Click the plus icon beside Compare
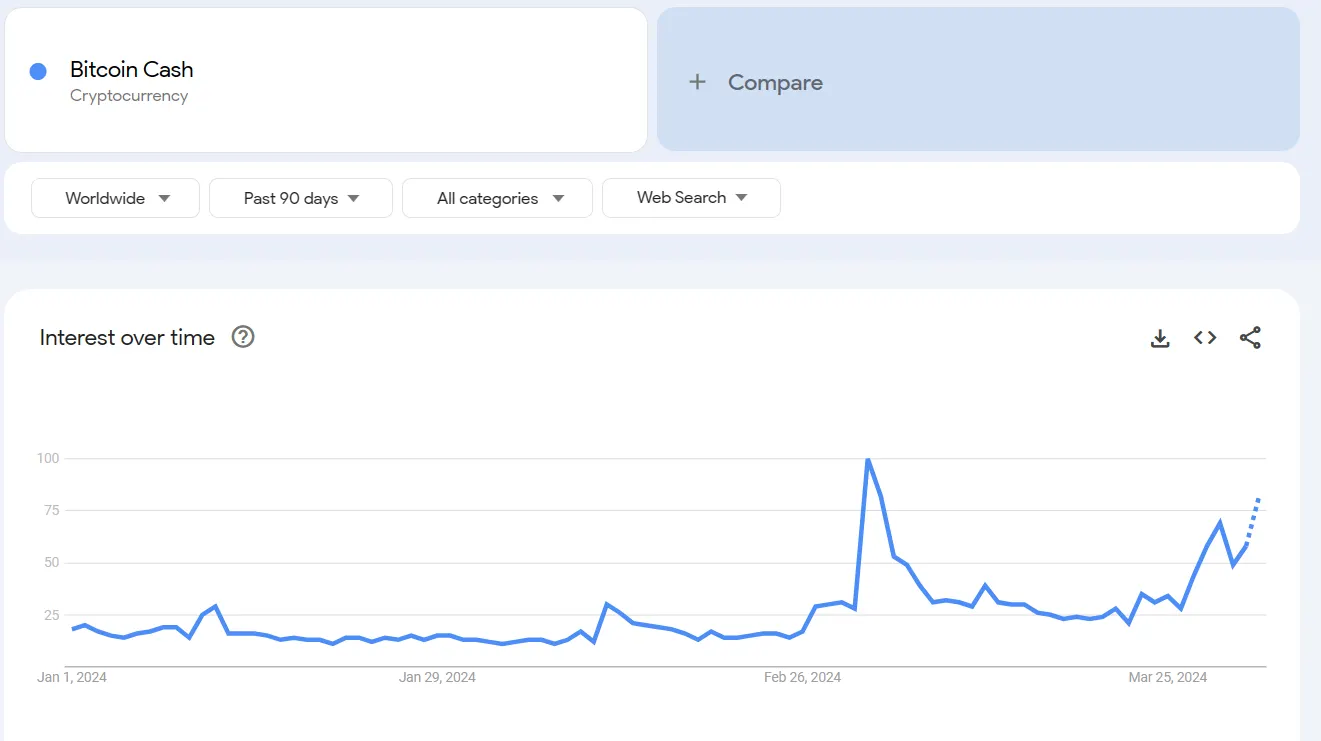Viewport: 1321px width, 741px height. click(698, 82)
